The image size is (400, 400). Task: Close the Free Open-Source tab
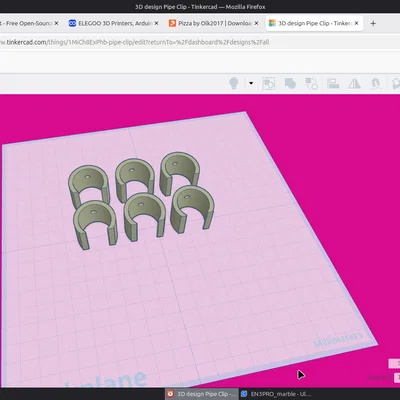tap(56, 23)
